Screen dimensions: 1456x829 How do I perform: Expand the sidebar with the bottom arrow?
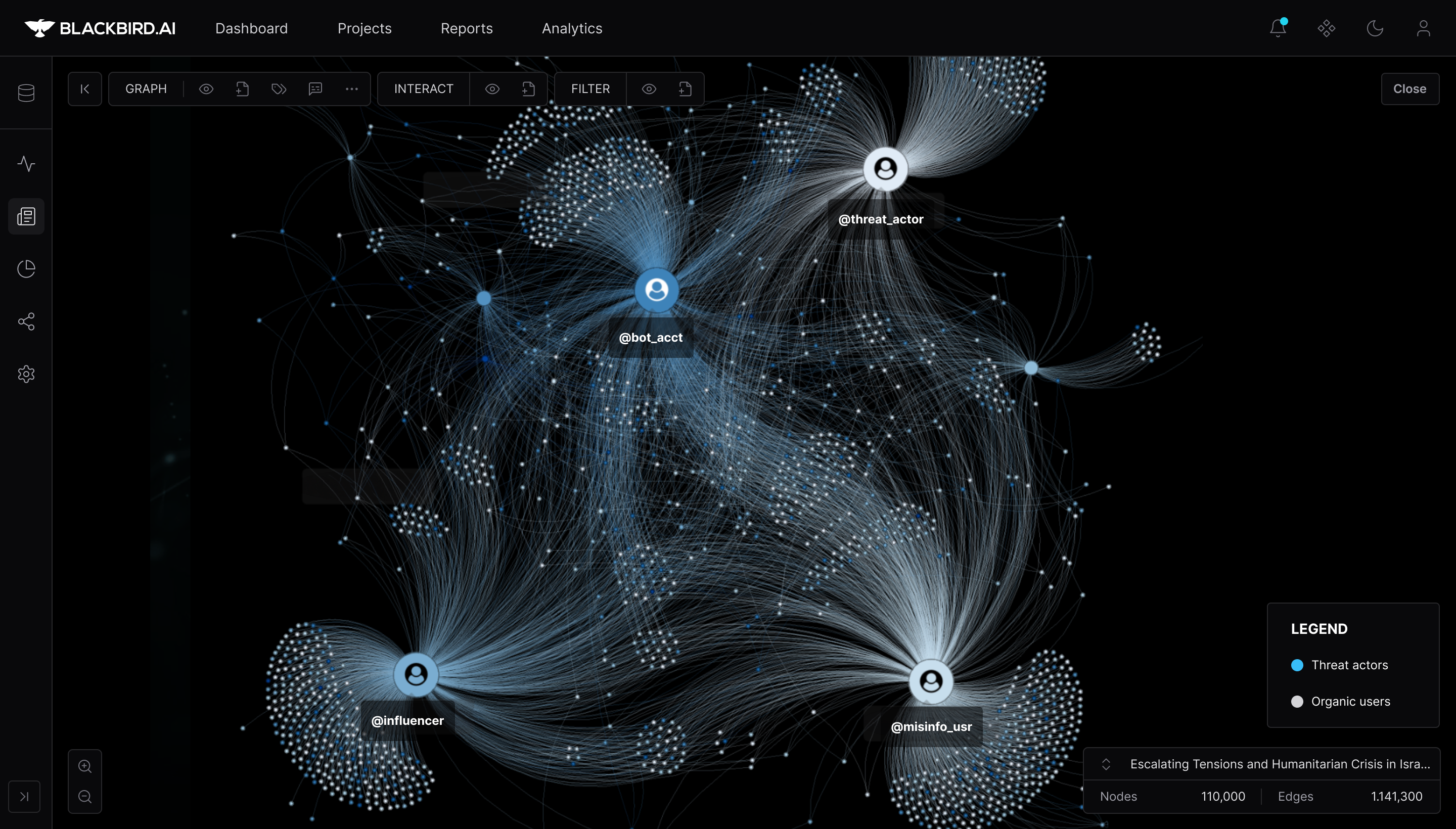pos(24,797)
